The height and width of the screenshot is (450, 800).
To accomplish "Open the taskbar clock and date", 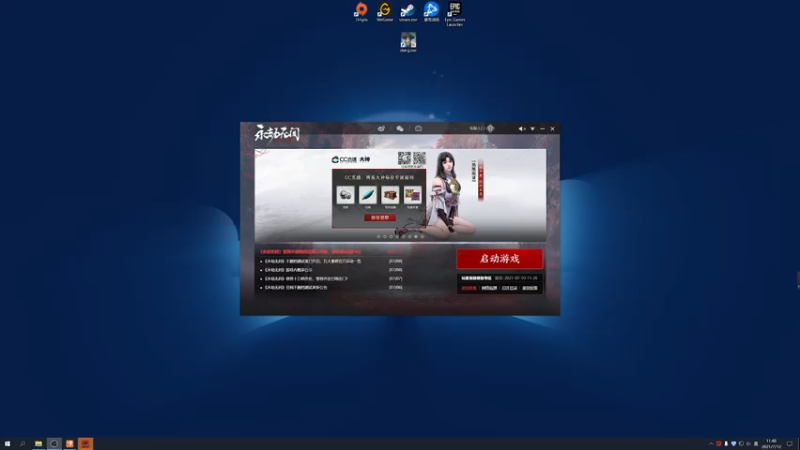I will pos(771,444).
